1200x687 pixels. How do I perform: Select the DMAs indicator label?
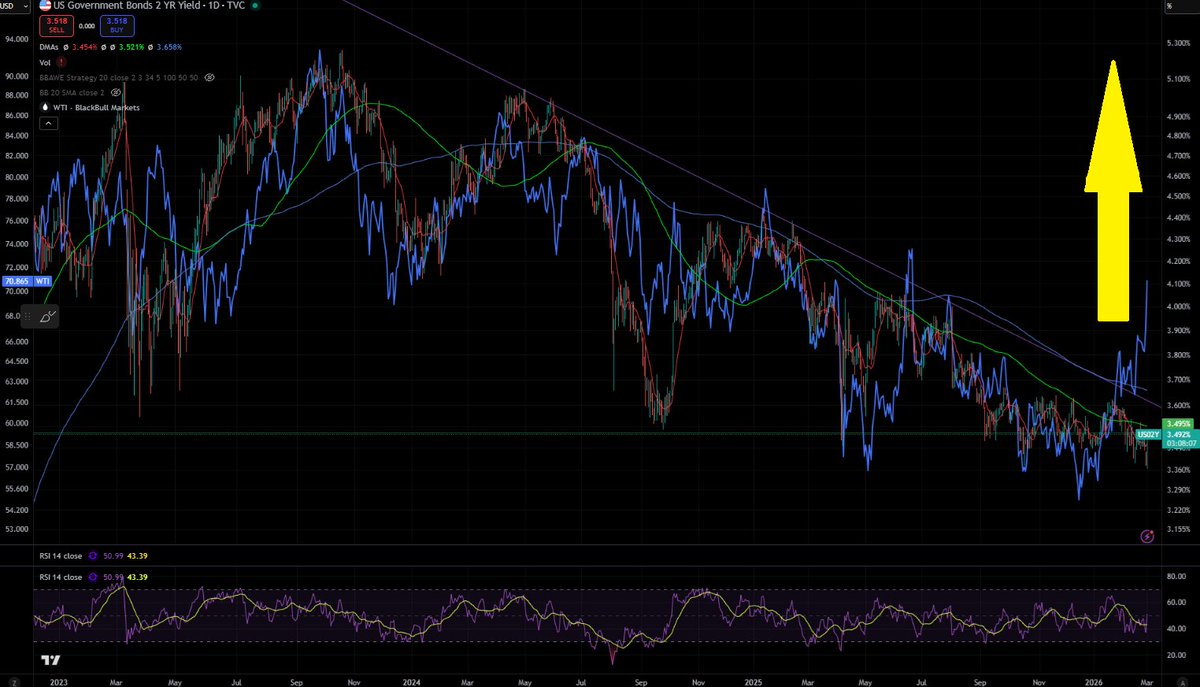[x=49, y=47]
